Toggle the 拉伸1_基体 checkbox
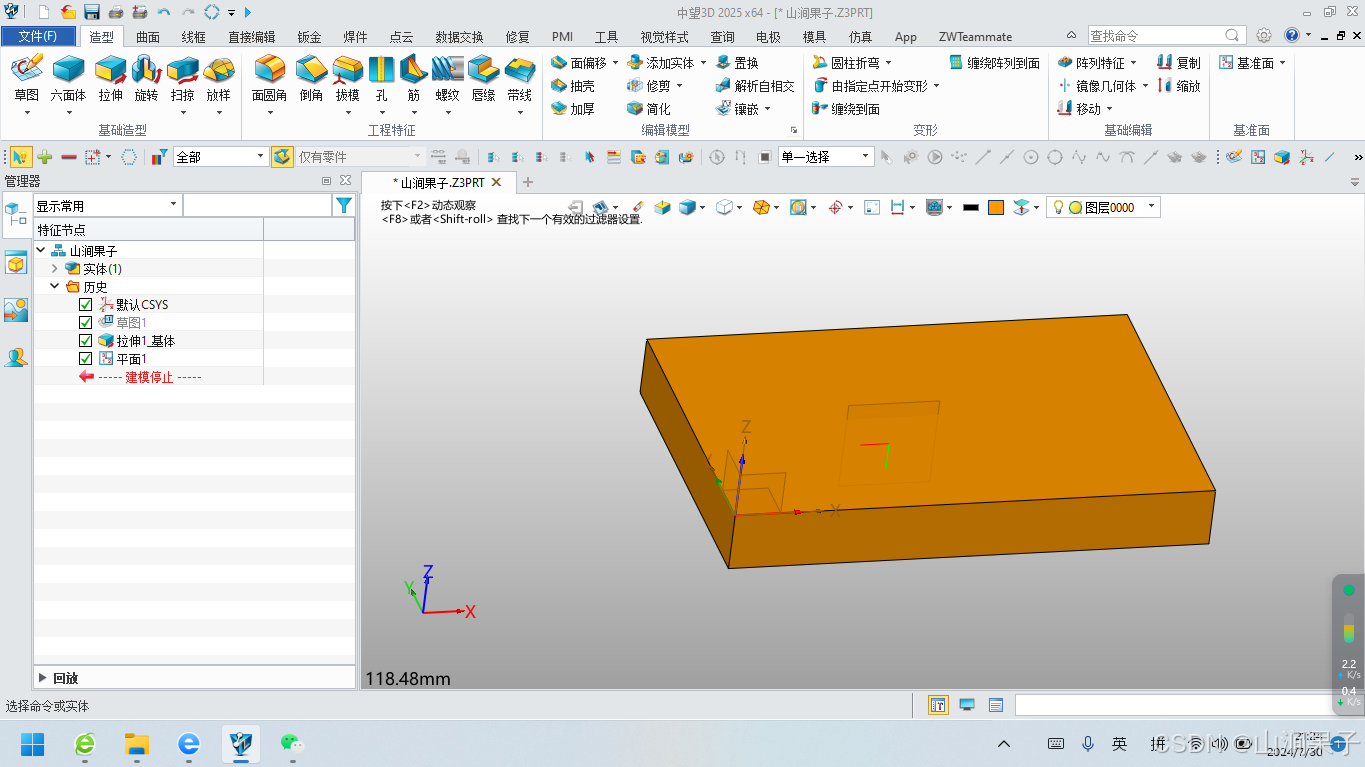Viewport: 1365px width, 767px height. pos(86,341)
